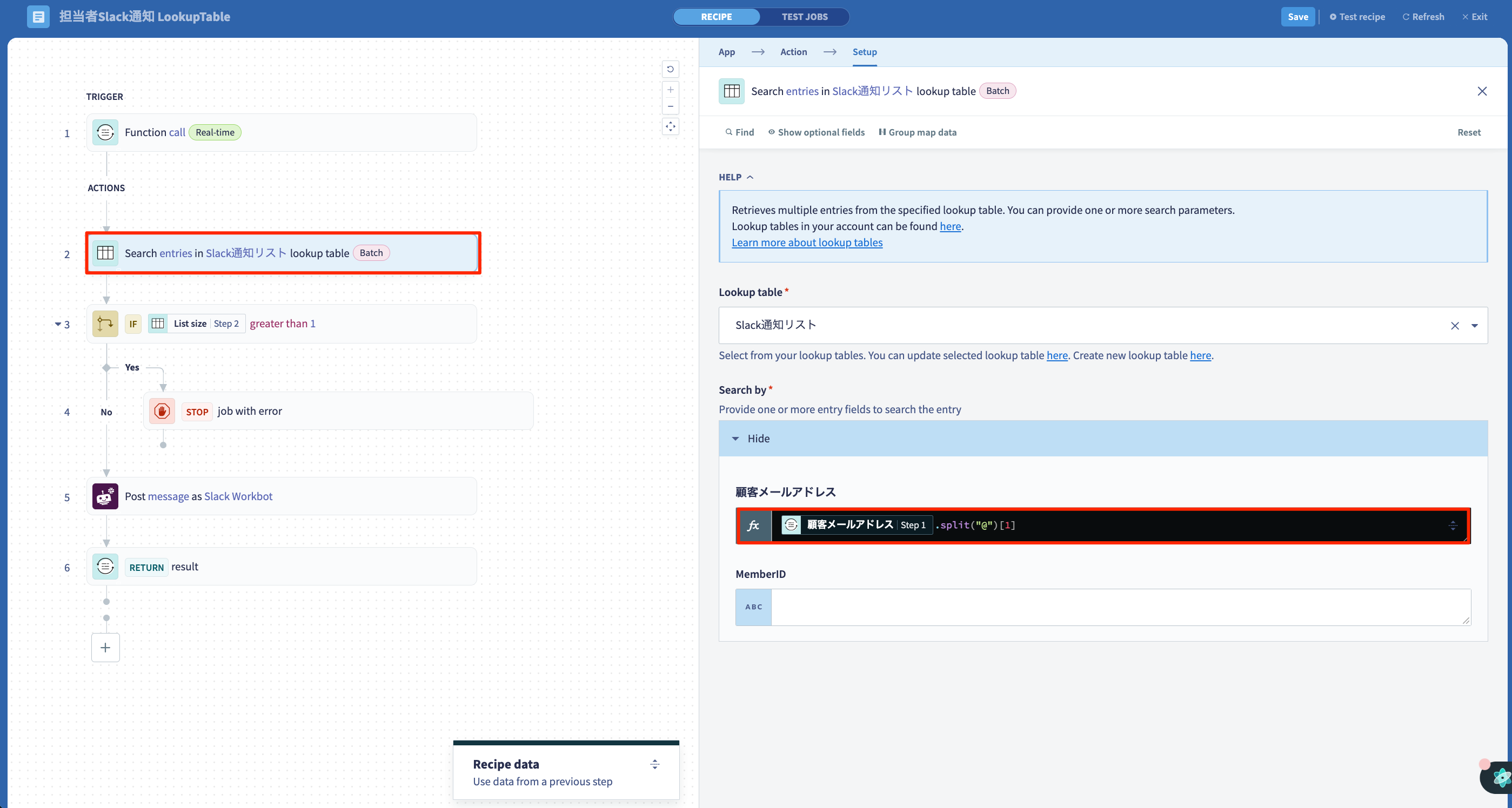Open the Lookup table dropdown arrow
The image size is (1512, 808).
coord(1474,326)
